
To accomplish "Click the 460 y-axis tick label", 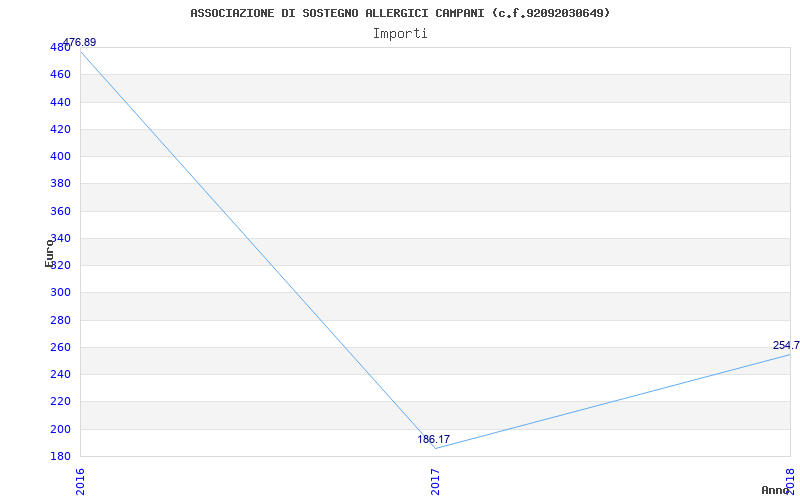I will point(60,75).
